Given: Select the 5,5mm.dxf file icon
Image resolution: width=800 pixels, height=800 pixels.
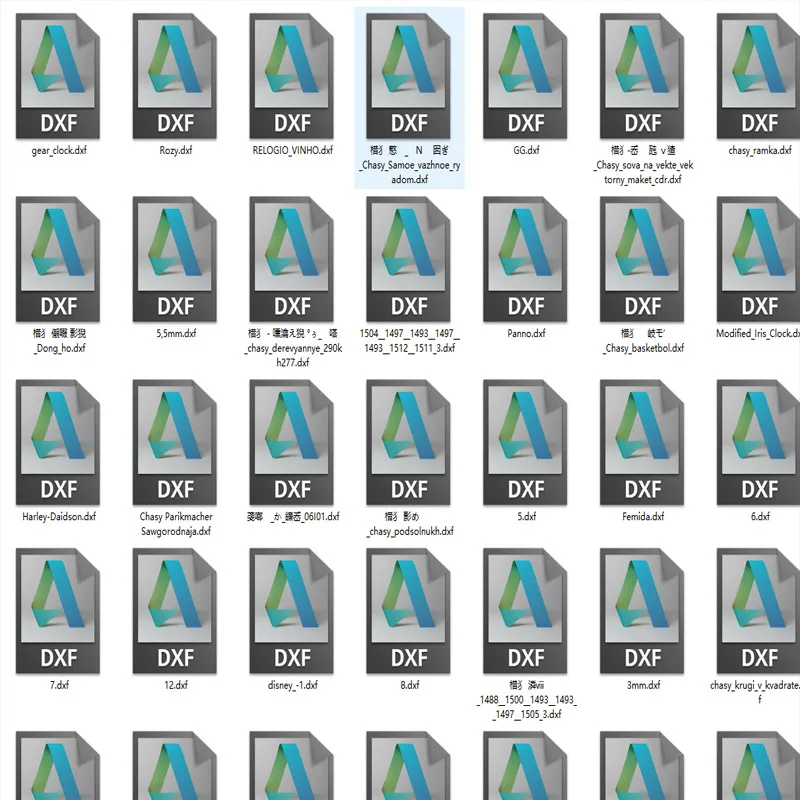Looking at the screenshot, I should [174, 259].
